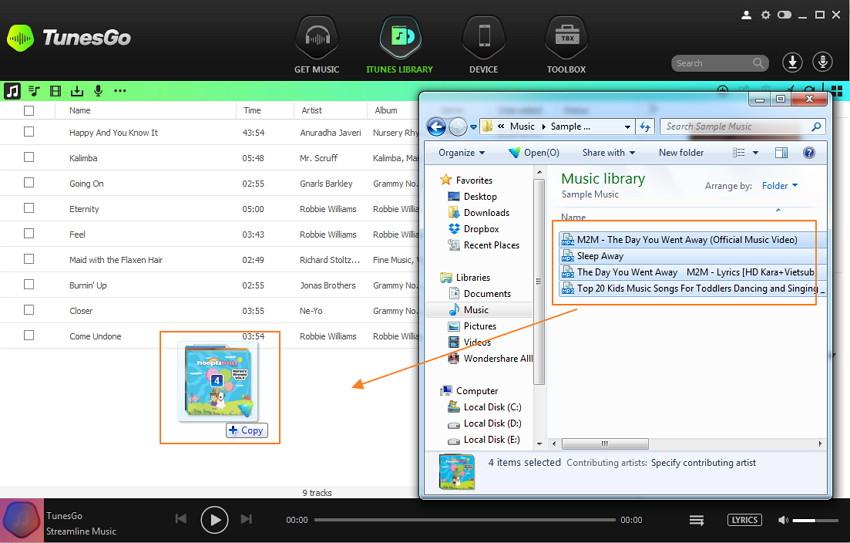Image resolution: width=850 pixels, height=543 pixels.
Task: Create a New folder in Explorer
Action: click(681, 153)
